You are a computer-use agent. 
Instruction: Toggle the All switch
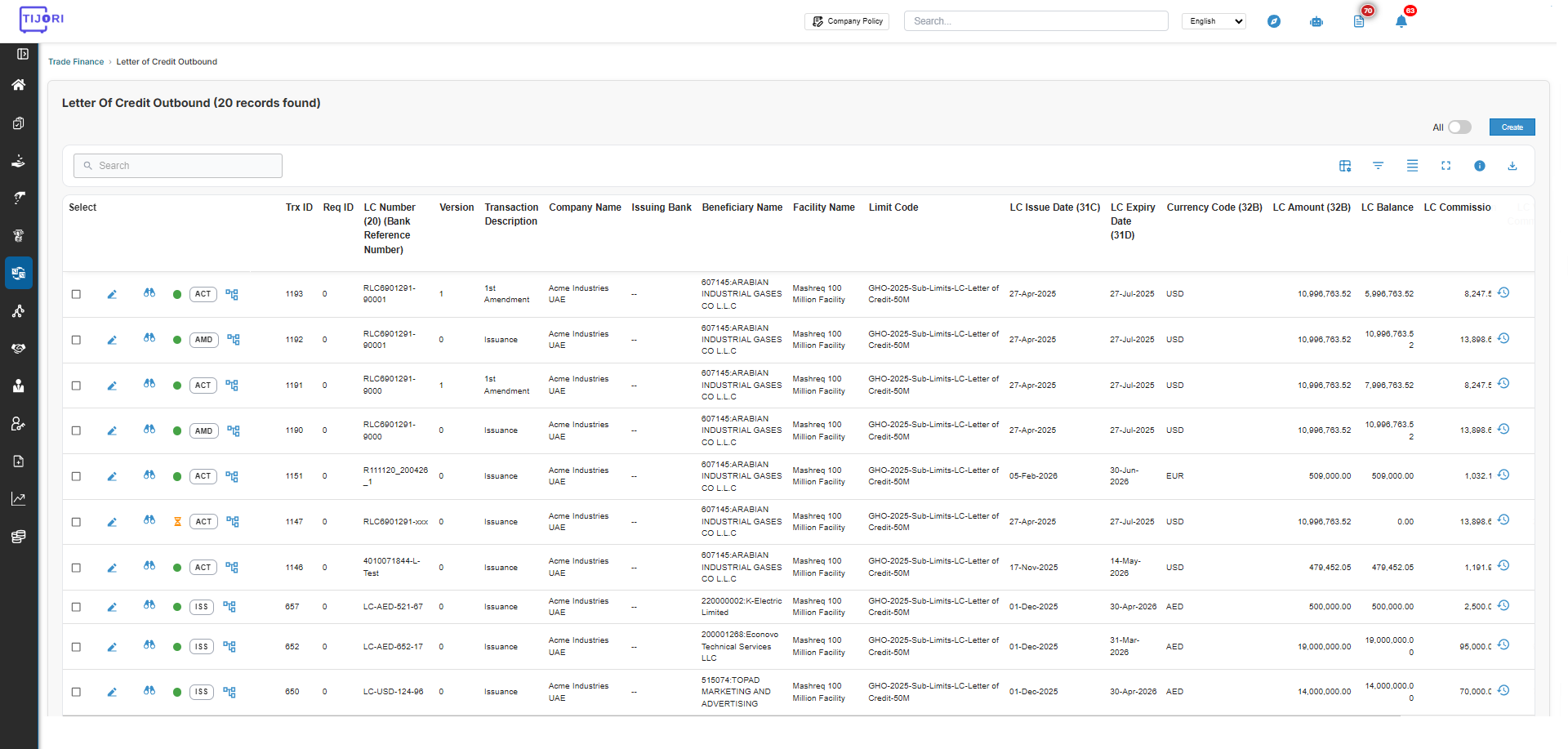[x=1459, y=127]
